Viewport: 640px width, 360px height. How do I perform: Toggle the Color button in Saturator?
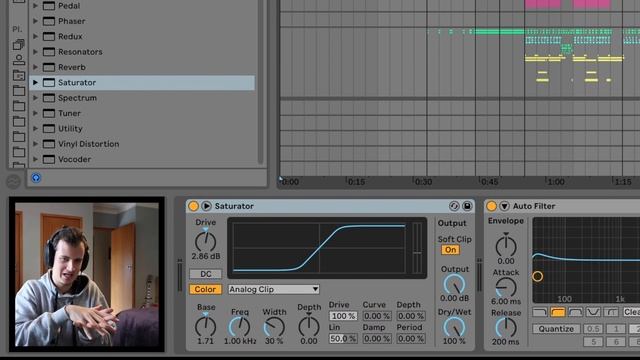click(205, 289)
